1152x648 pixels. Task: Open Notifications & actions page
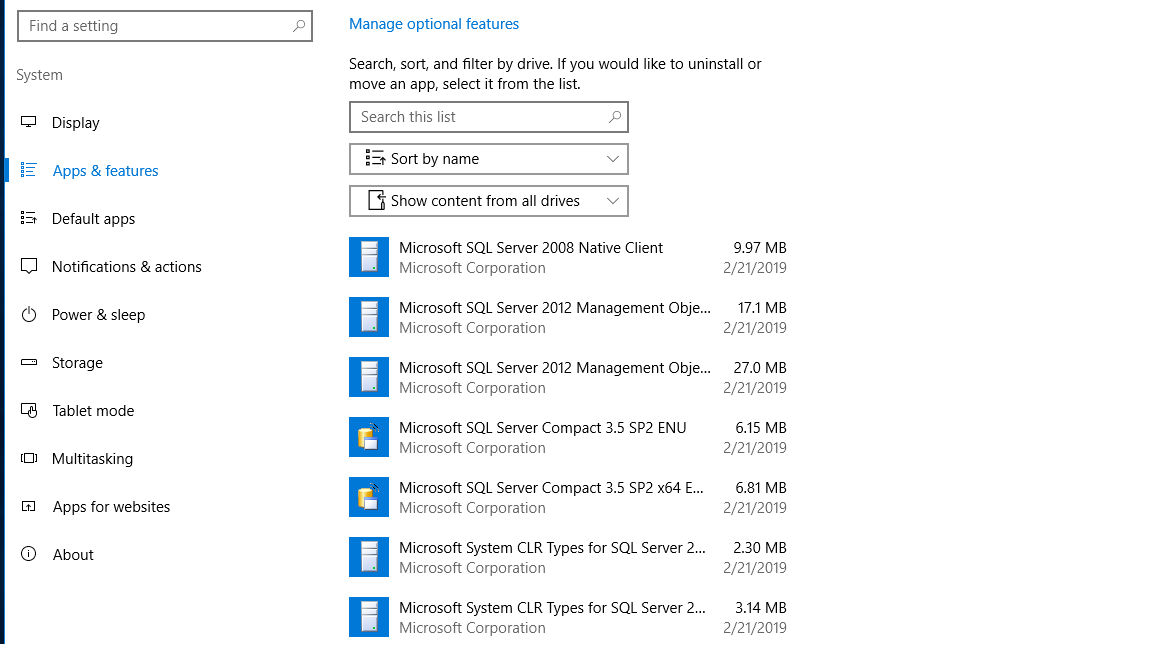click(x=126, y=267)
